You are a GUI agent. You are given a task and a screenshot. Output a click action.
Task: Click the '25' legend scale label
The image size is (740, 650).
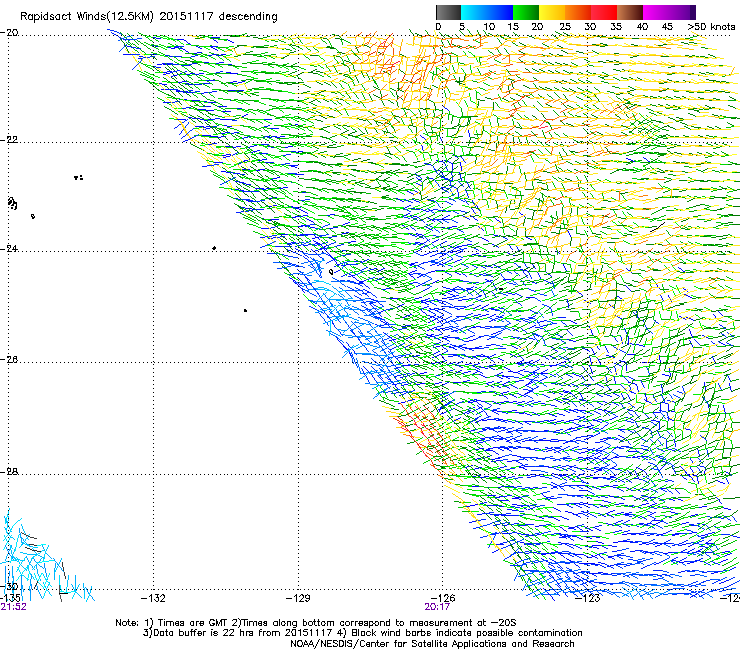coord(565,26)
